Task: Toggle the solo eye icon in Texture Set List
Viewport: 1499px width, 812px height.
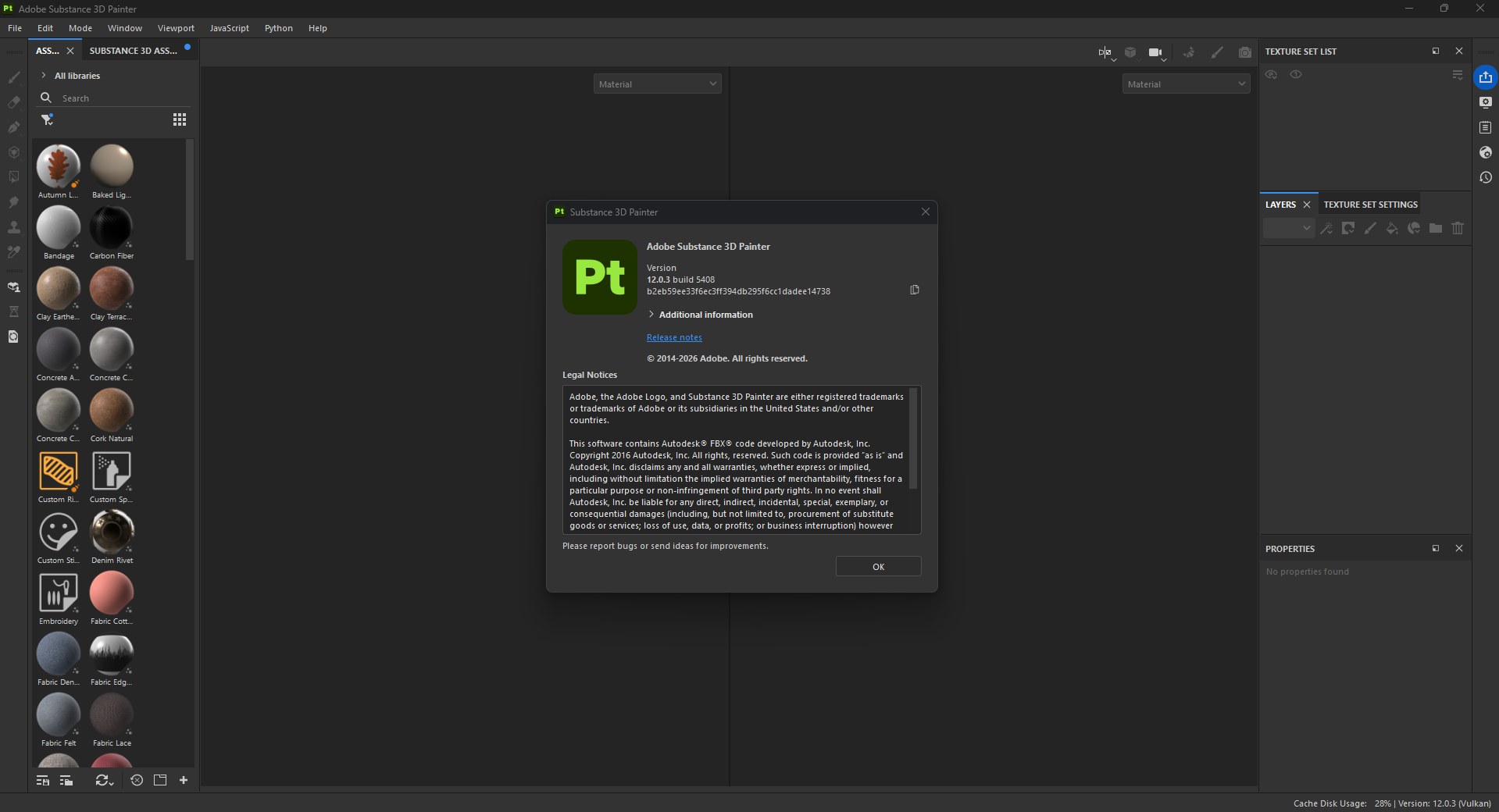Action: [x=1296, y=75]
